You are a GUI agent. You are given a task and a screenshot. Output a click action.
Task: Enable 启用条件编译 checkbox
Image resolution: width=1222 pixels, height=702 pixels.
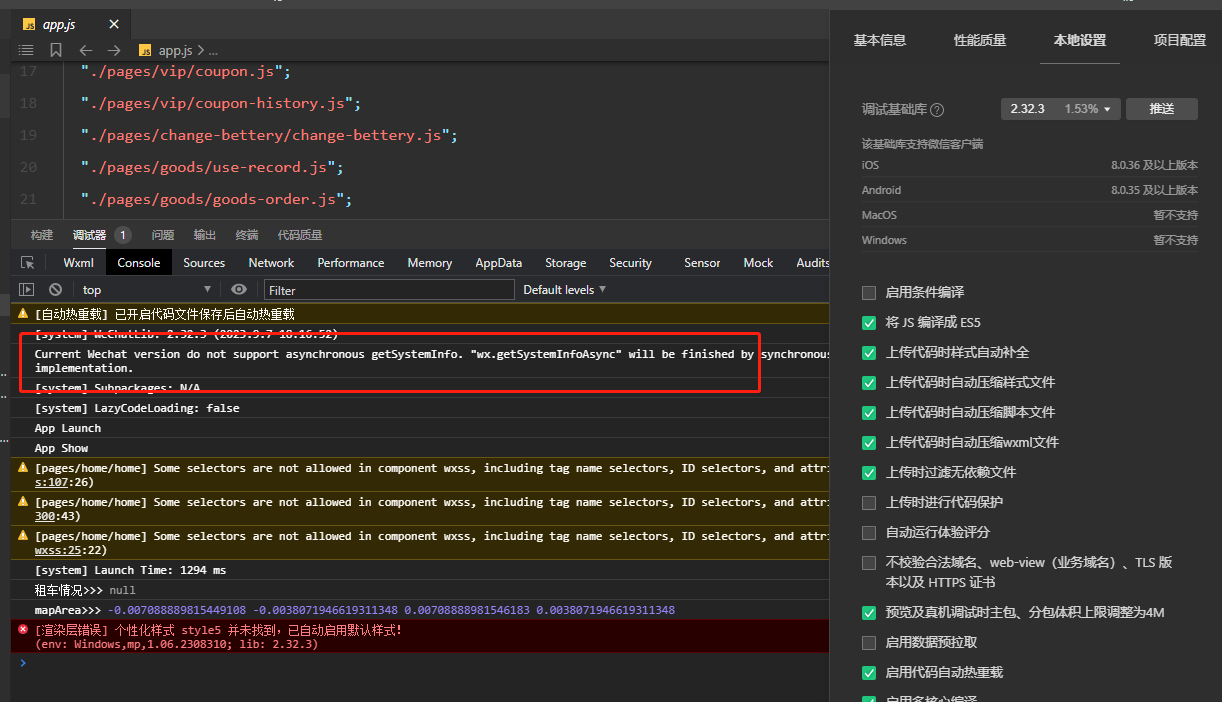(x=869, y=293)
